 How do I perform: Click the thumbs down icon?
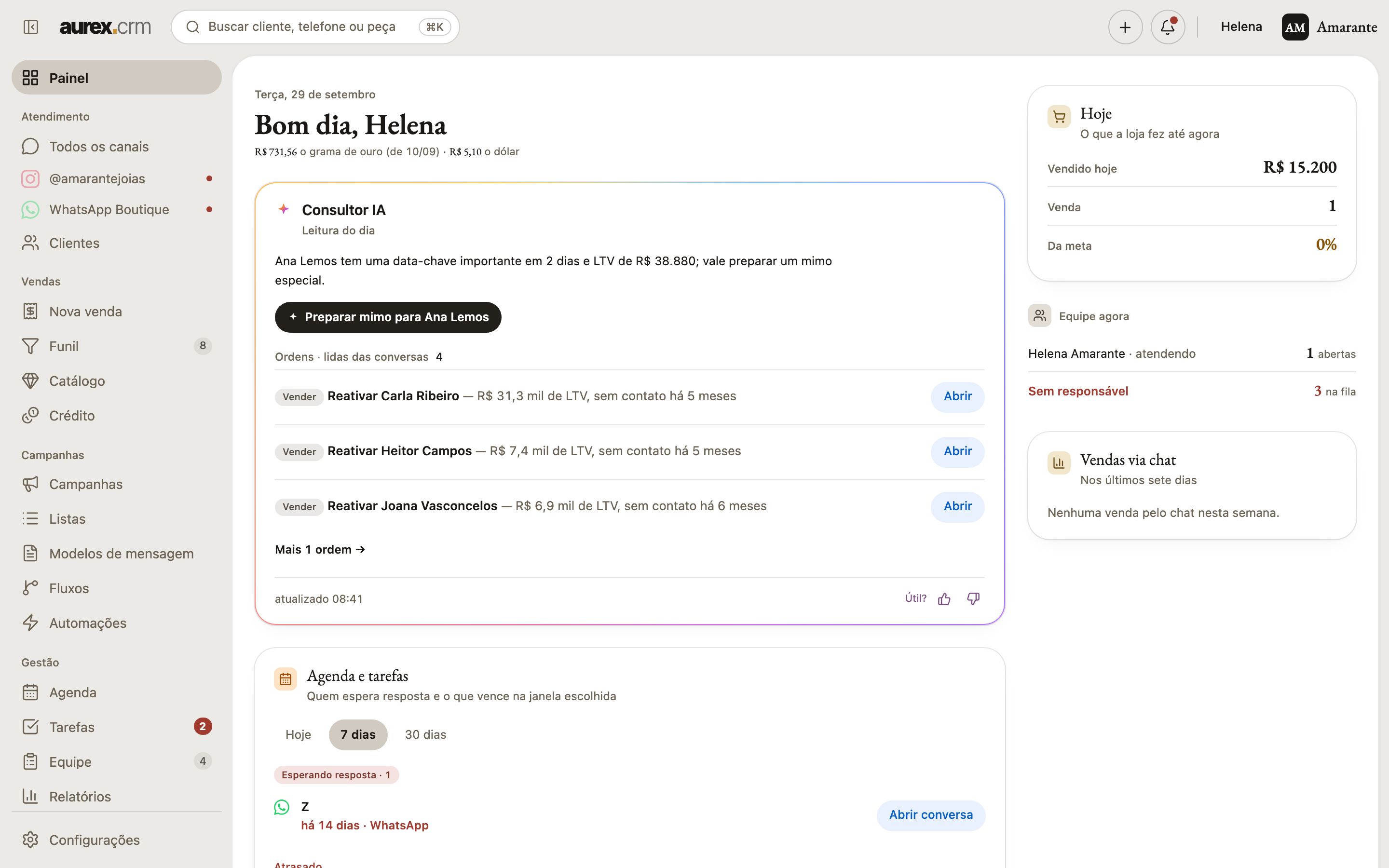(973, 599)
